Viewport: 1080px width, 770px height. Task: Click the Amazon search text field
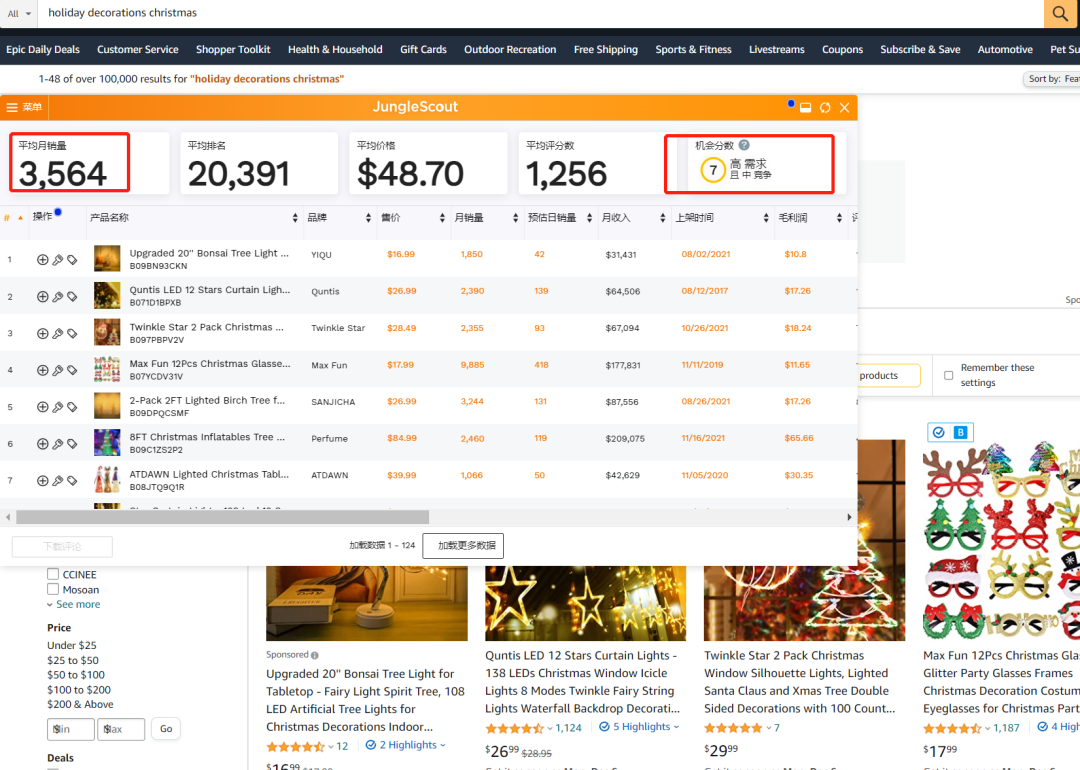(x=541, y=13)
